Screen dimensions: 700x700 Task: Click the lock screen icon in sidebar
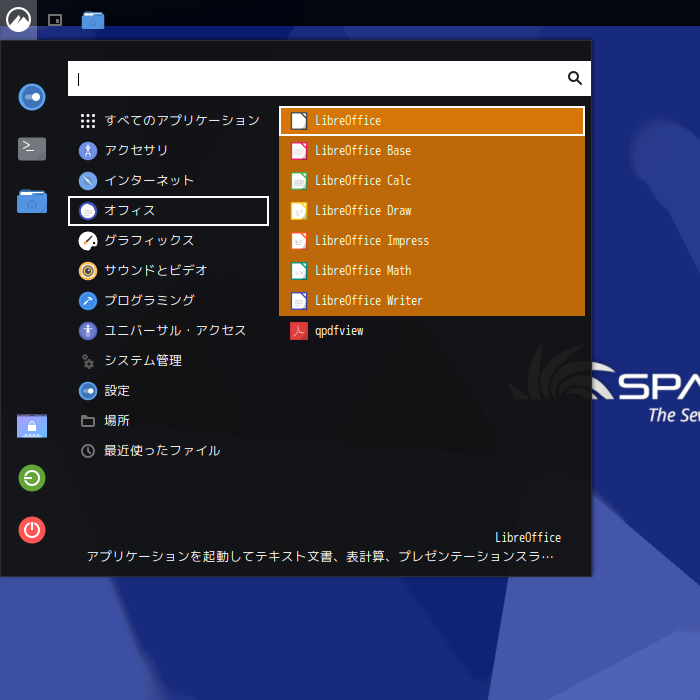click(32, 425)
